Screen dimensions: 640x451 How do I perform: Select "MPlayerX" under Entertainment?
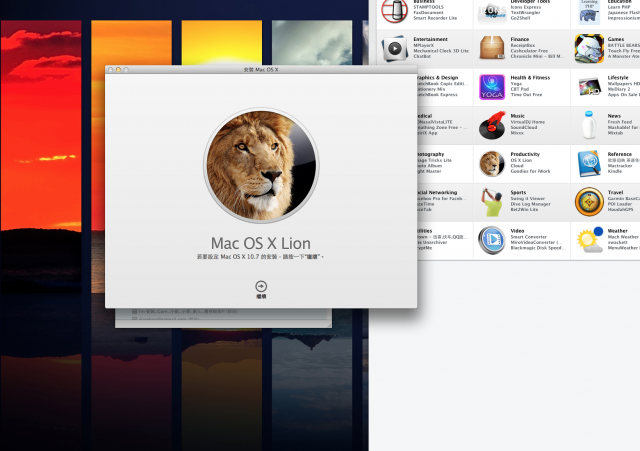click(424, 45)
